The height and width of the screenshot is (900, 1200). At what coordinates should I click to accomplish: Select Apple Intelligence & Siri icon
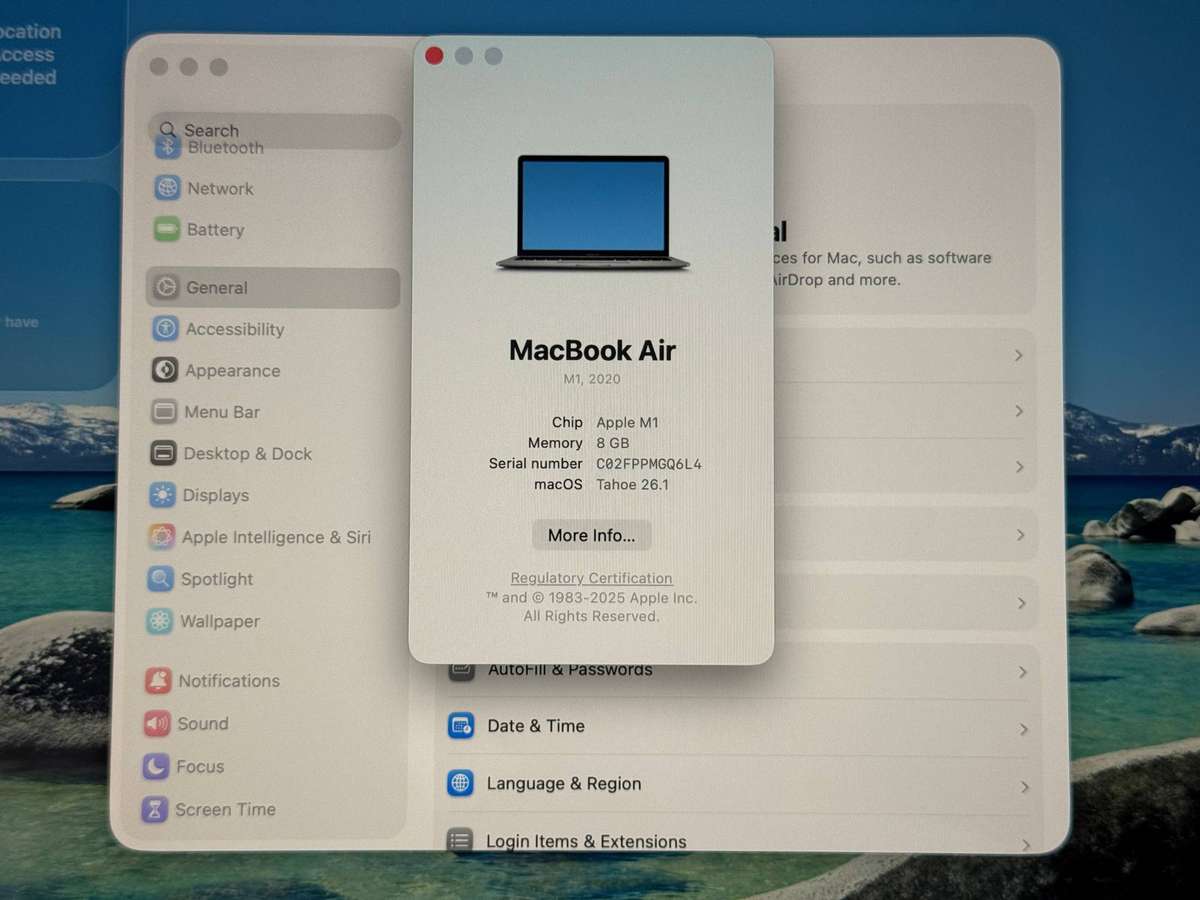pos(162,537)
